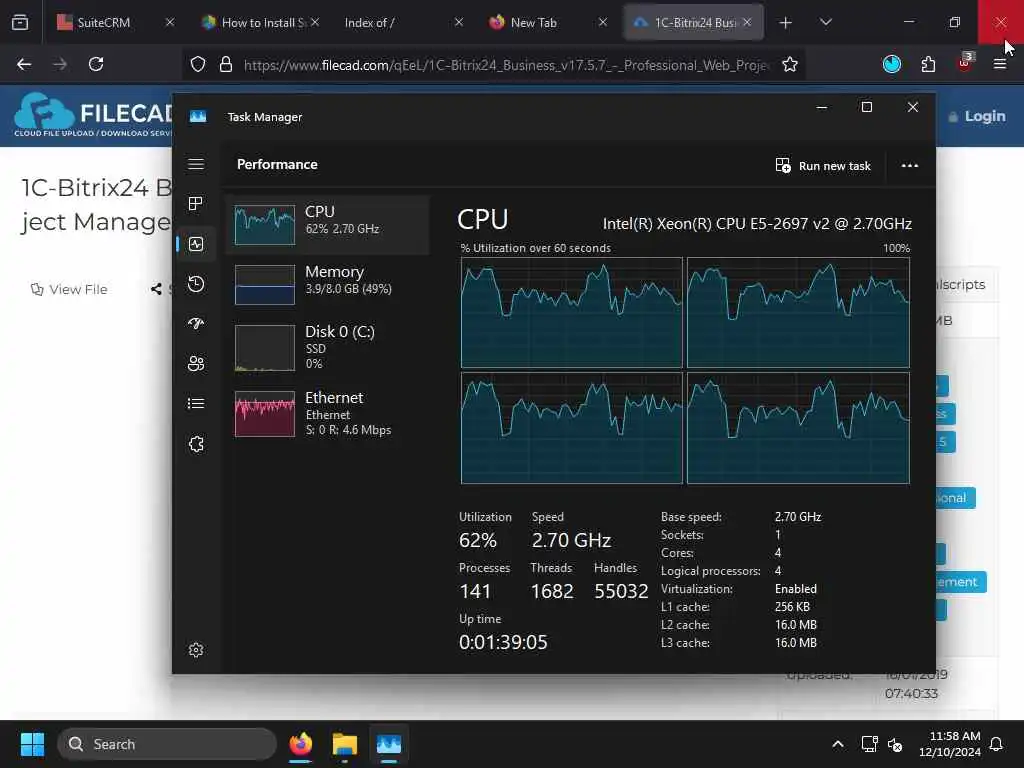Go back in Firefox

(x=24, y=64)
